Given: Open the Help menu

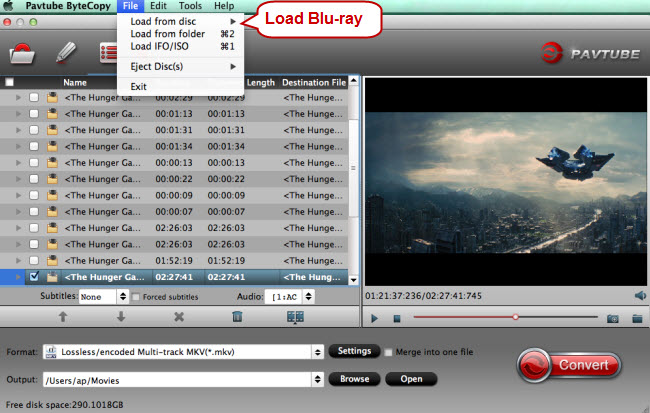Looking at the screenshot, I should (x=224, y=6).
